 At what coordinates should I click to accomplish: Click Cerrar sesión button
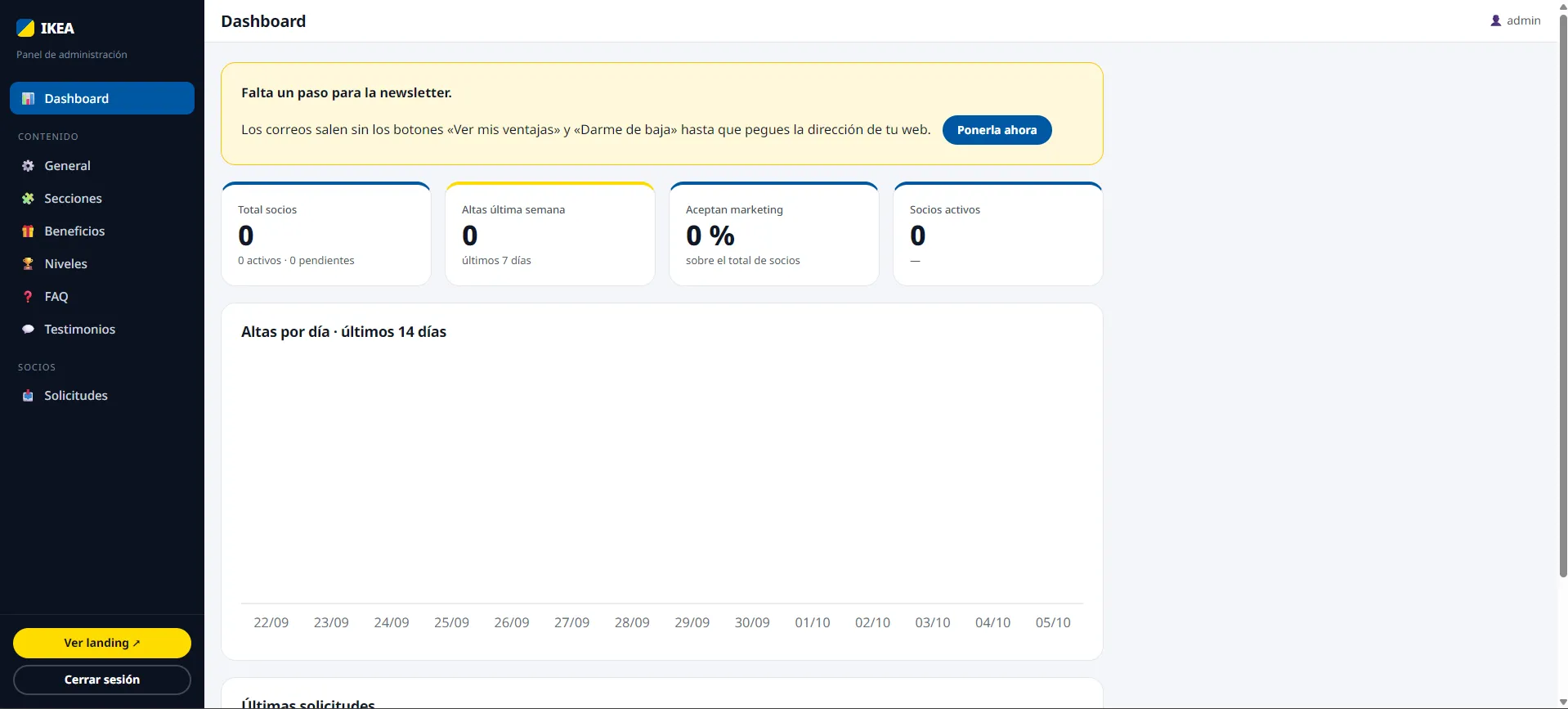point(102,680)
